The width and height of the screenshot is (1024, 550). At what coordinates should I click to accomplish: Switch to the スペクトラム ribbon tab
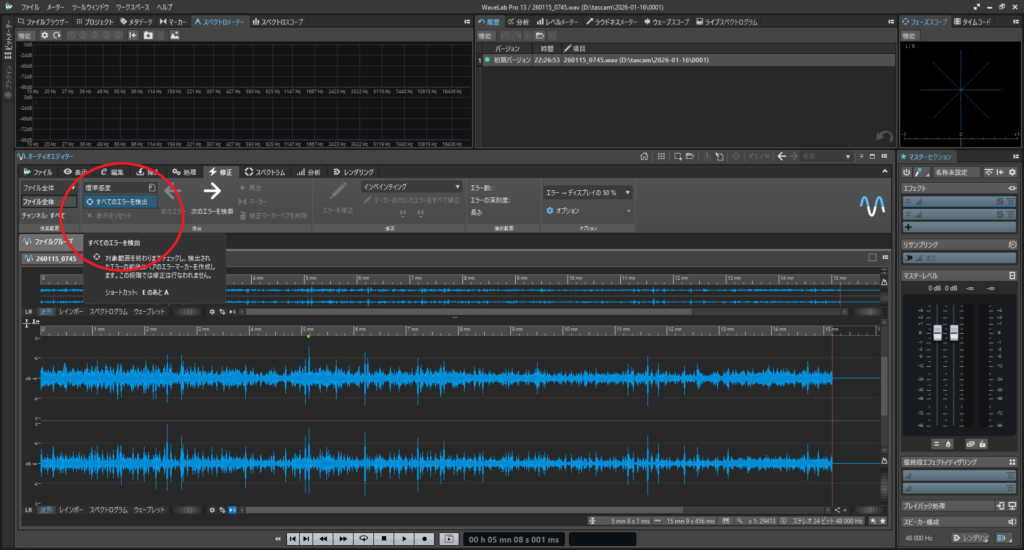coord(265,172)
